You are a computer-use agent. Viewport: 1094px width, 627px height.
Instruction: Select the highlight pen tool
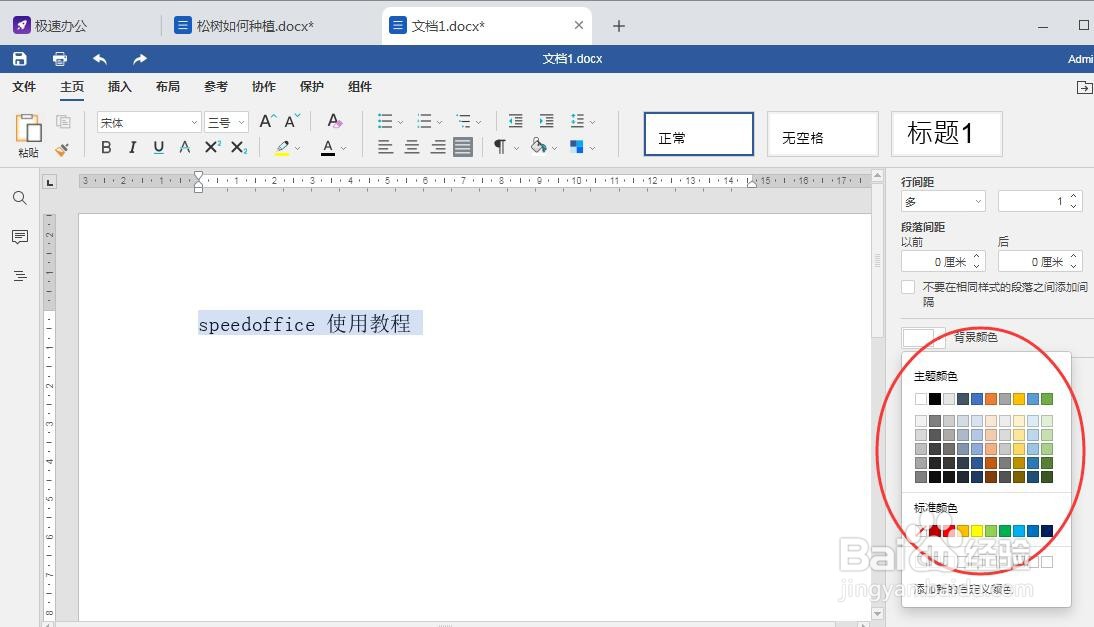click(283, 147)
